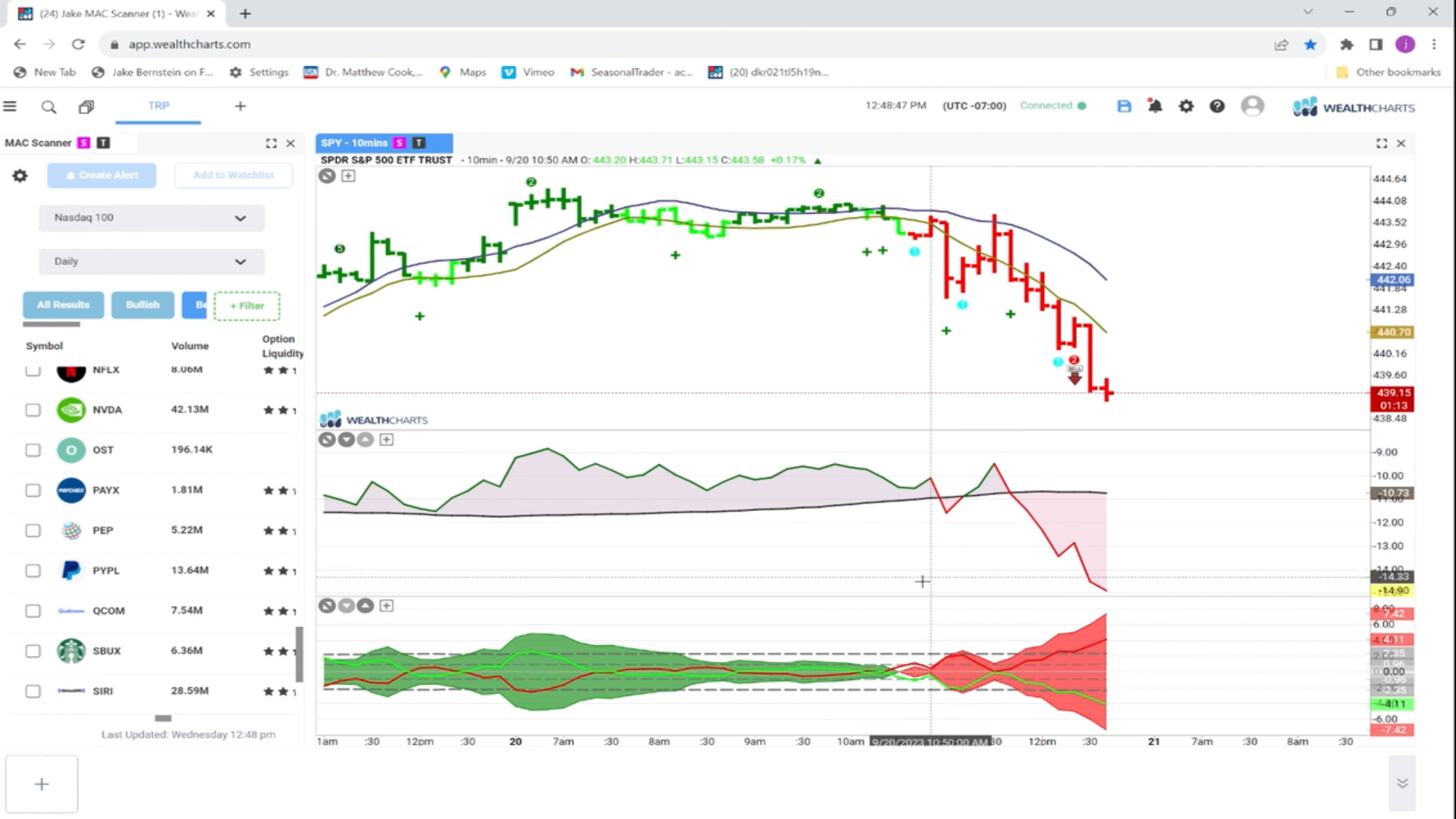This screenshot has height=819, width=1456.
Task: Tick the PAYX row checkbox
Action: coord(33,491)
